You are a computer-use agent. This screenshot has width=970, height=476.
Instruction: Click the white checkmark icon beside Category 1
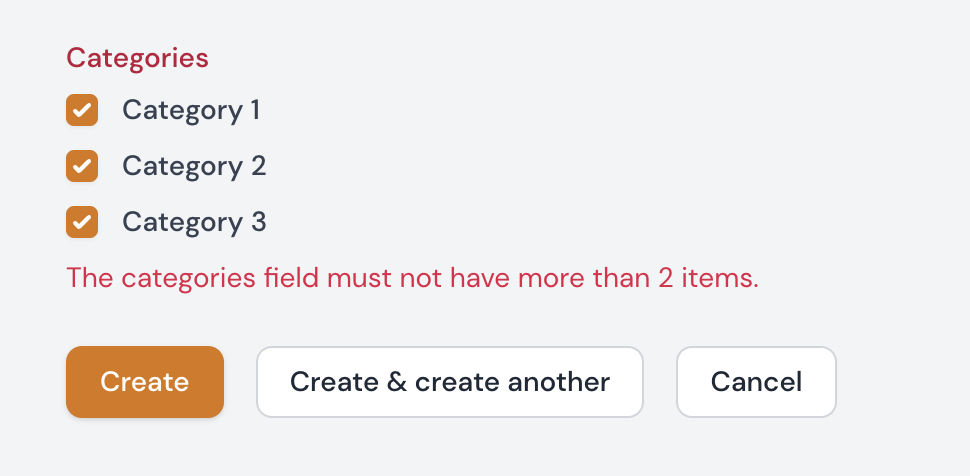pyautogui.click(x=82, y=110)
